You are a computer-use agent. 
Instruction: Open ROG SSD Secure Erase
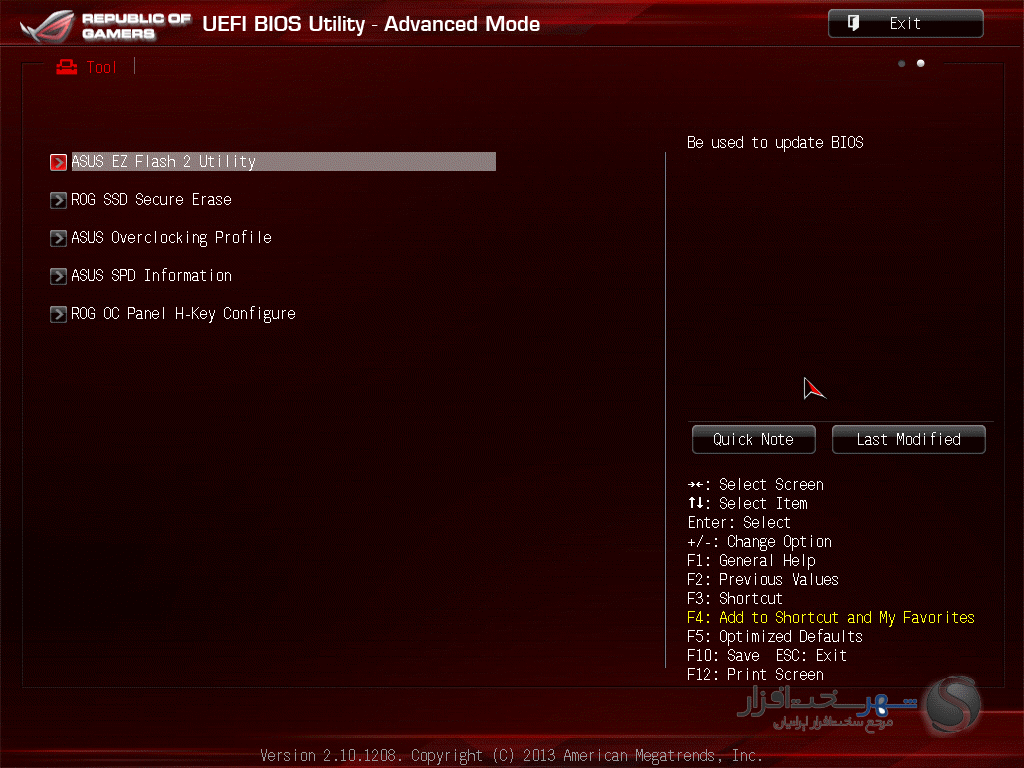(x=151, y=200)
